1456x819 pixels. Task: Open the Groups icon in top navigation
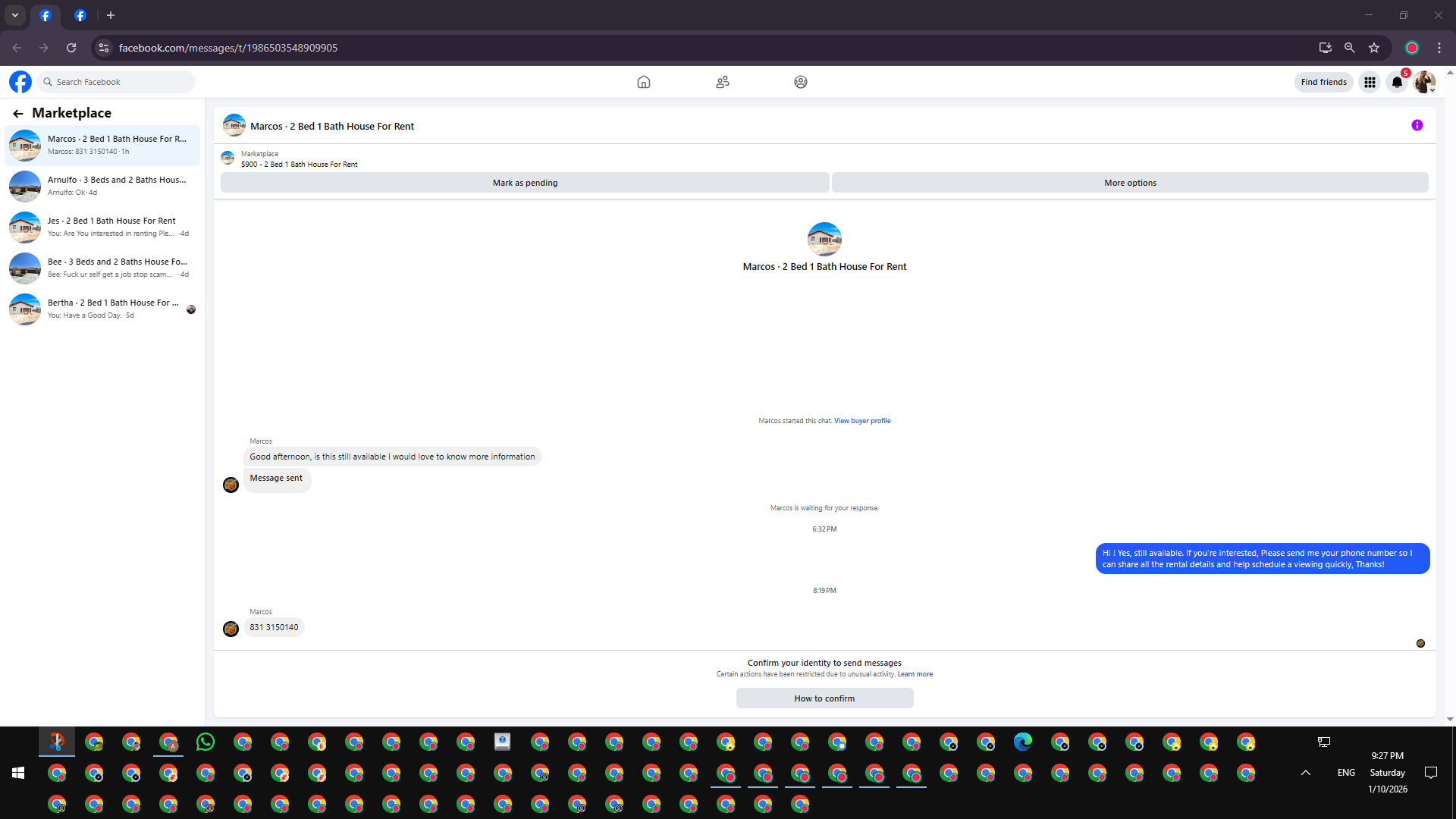(800, 82)
